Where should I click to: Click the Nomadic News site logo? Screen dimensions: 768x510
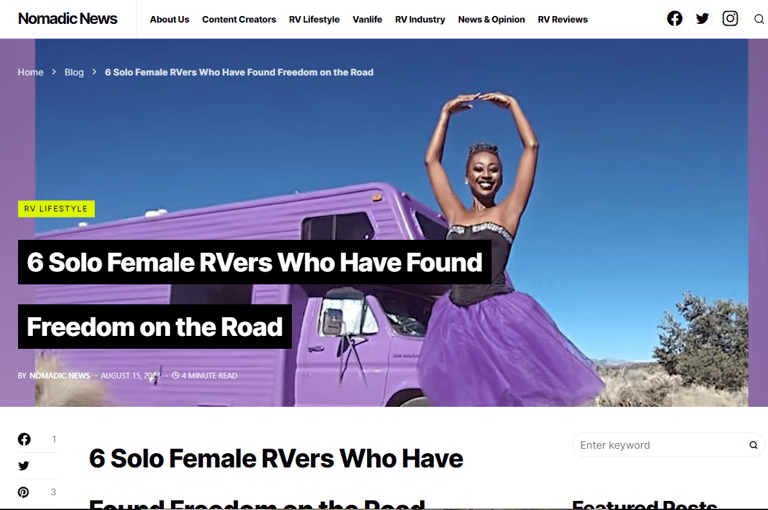(68, 19)
